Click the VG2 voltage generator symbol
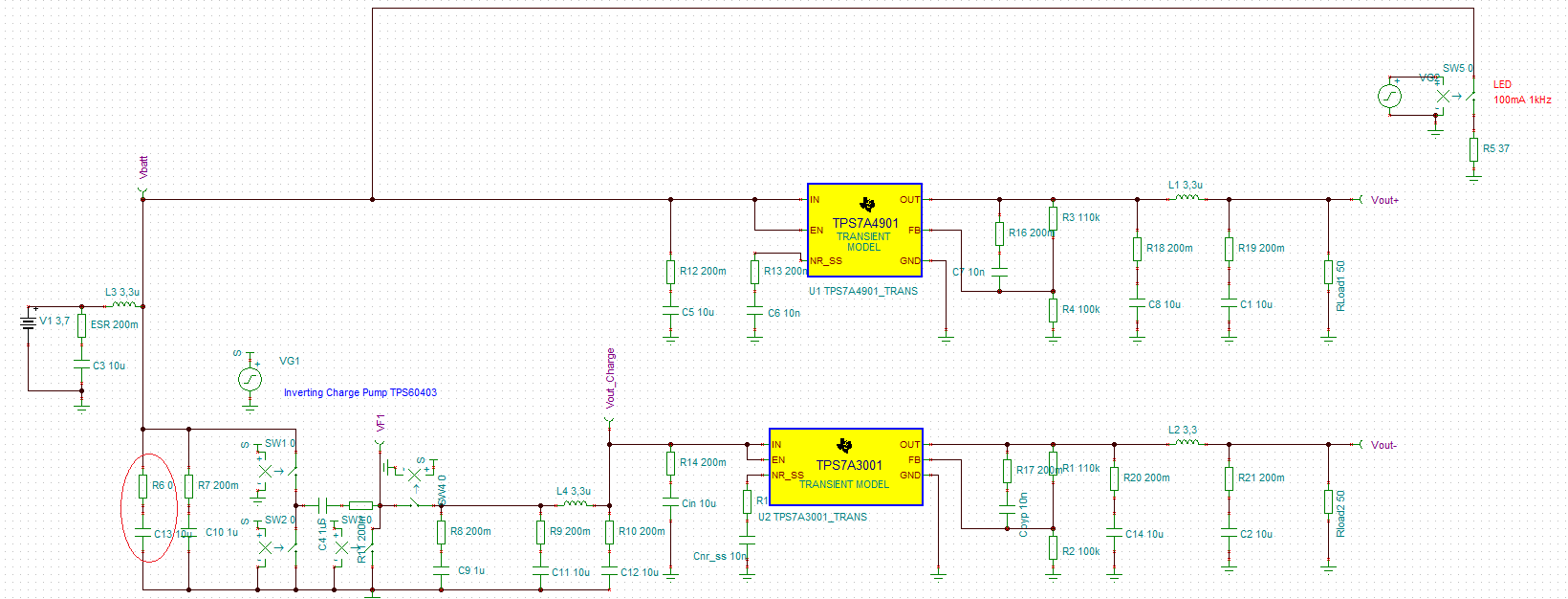Viewport: 1568px width, 599px height. [1389, 96]
